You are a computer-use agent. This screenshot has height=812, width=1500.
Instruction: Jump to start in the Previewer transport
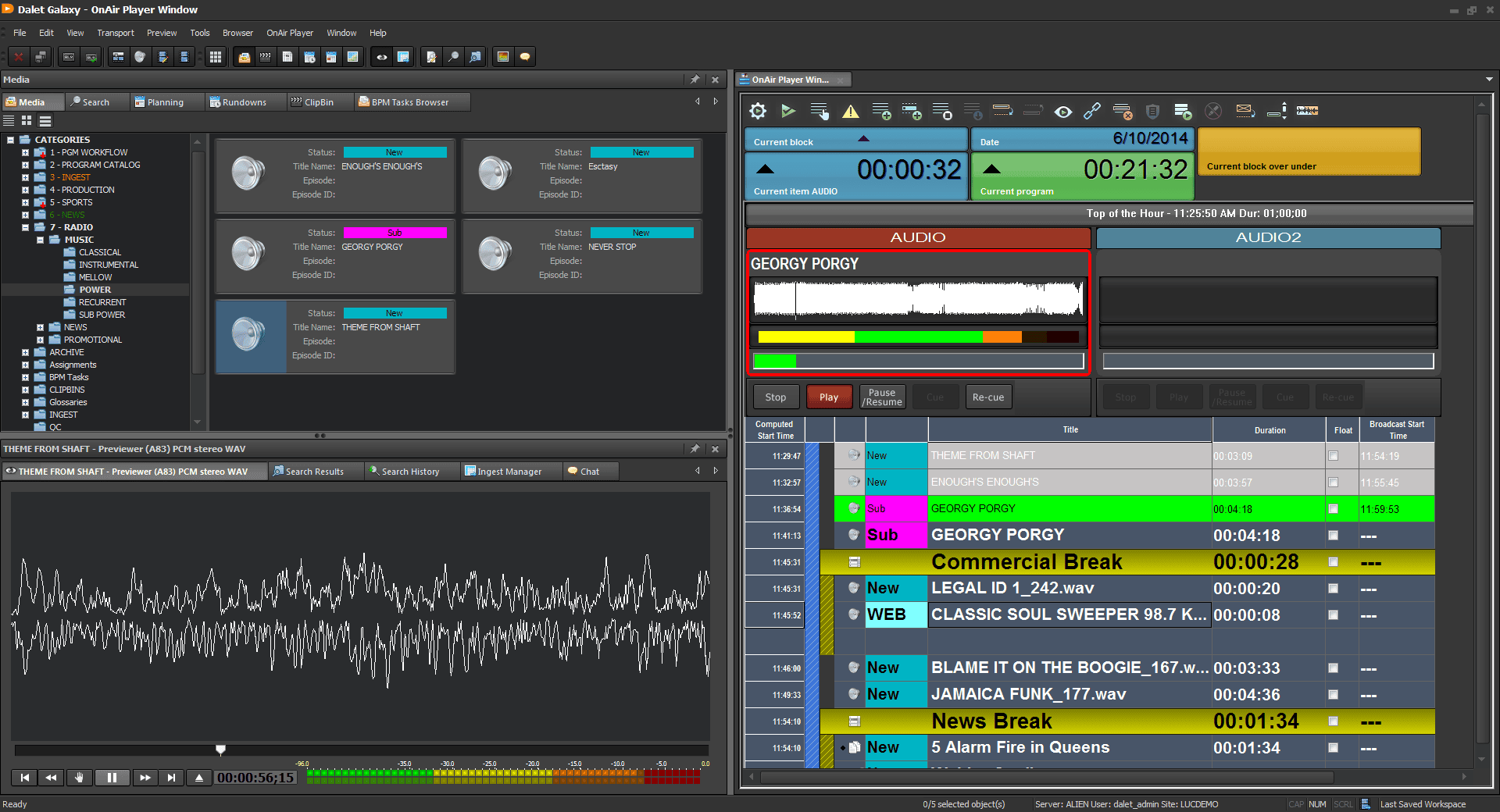[25, 778]
